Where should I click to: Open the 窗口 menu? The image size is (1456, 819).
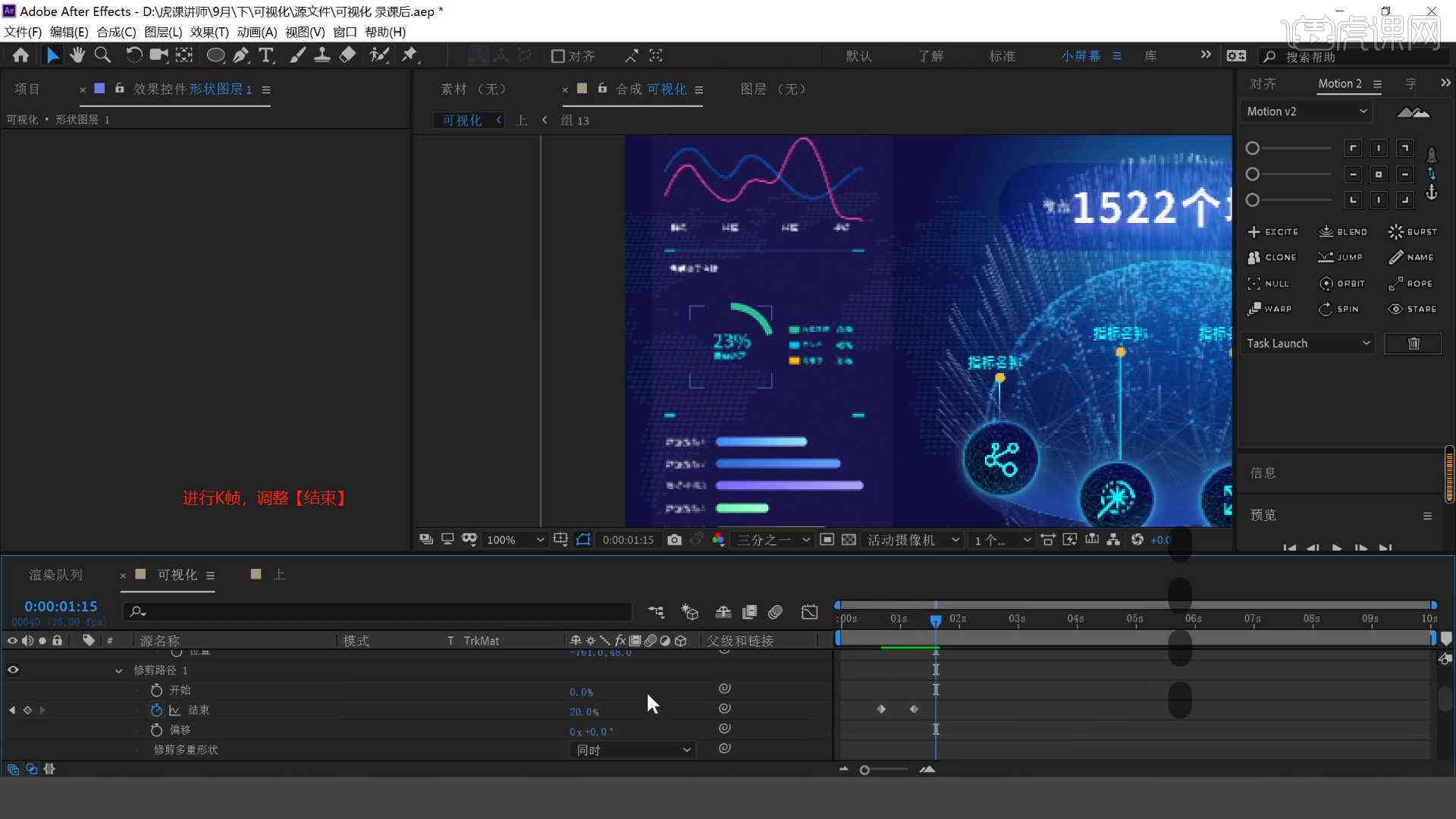tap(345, 32)
